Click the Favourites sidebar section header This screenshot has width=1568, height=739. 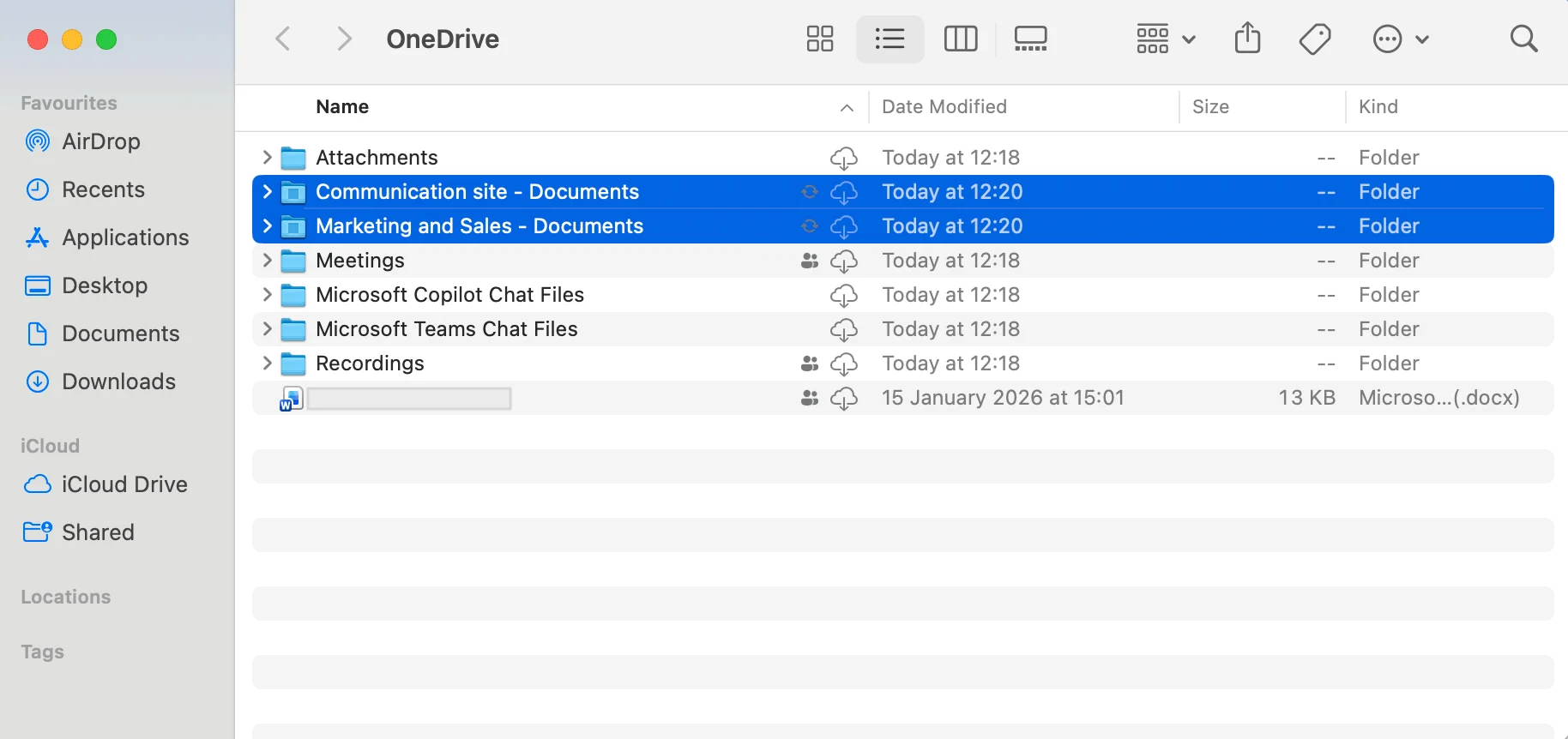[69, 103]
